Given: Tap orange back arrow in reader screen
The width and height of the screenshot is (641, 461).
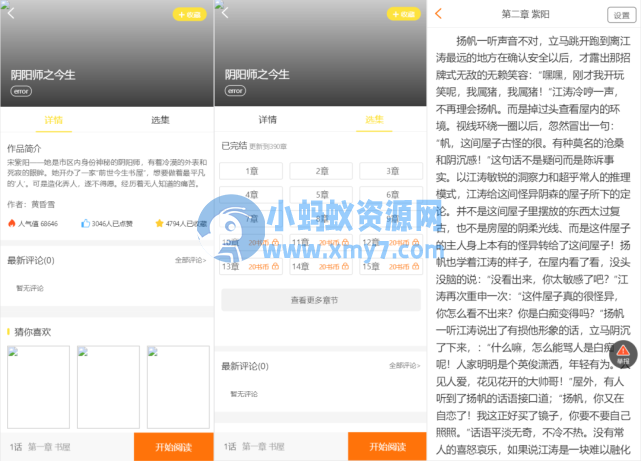Looking at the screenshot, I should point(439,13).
